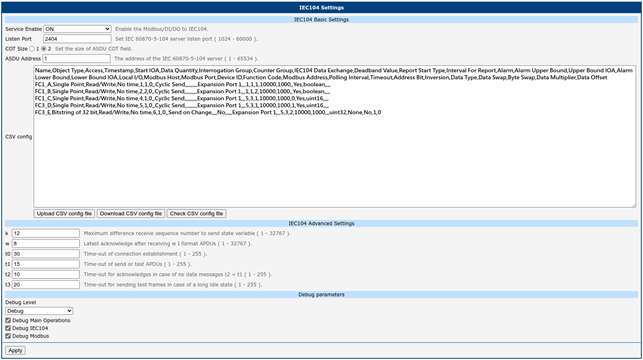Click the FC3_E Bitstring row in CSV config

[x=208, y=112]
